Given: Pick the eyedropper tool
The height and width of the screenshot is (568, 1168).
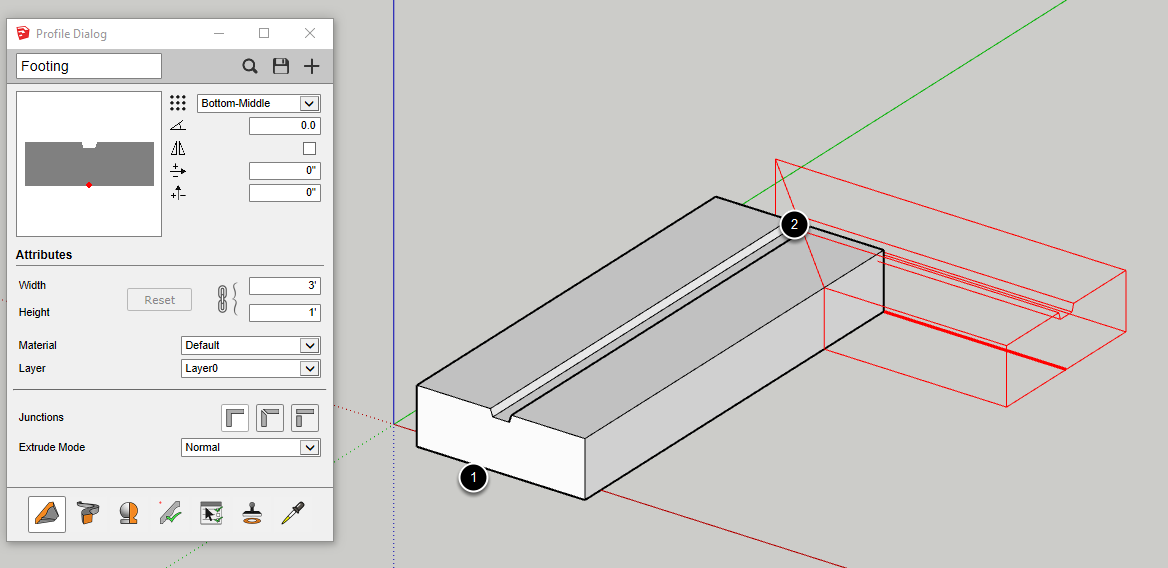Looking at the screenshot, I should pyautogui.click(x=293, y=514).
